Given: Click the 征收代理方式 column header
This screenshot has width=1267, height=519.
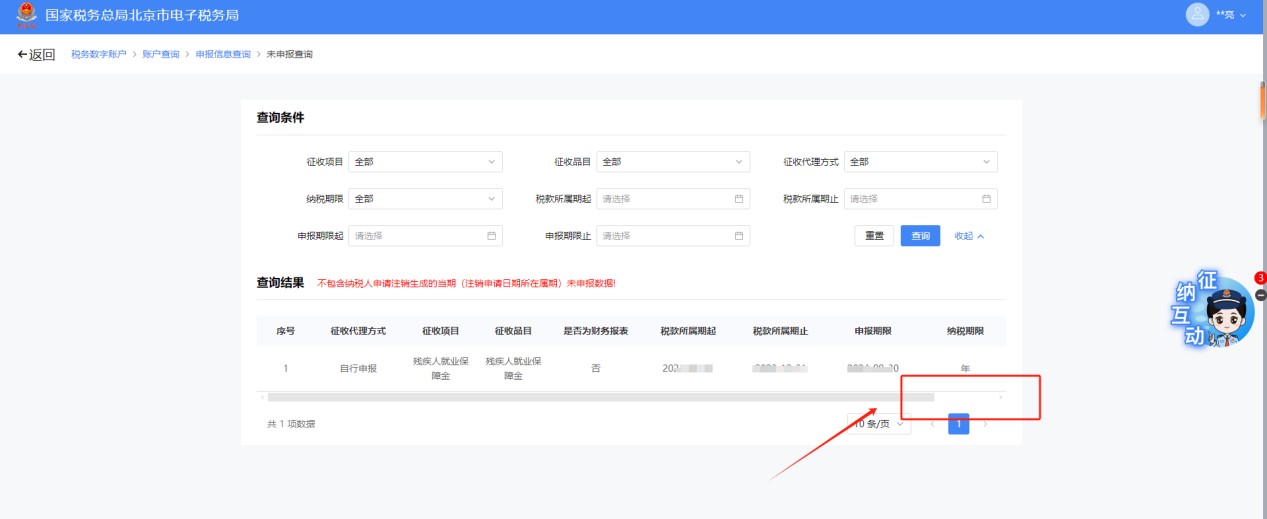Looking at the screenshot, I should coord(358,331).
